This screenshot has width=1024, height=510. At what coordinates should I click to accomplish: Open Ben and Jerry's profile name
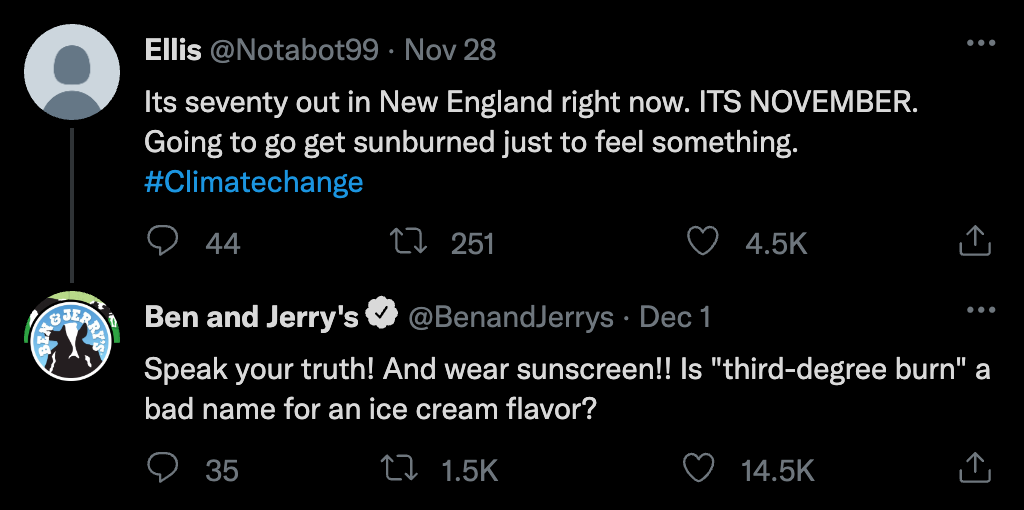(x=252, y=317)
